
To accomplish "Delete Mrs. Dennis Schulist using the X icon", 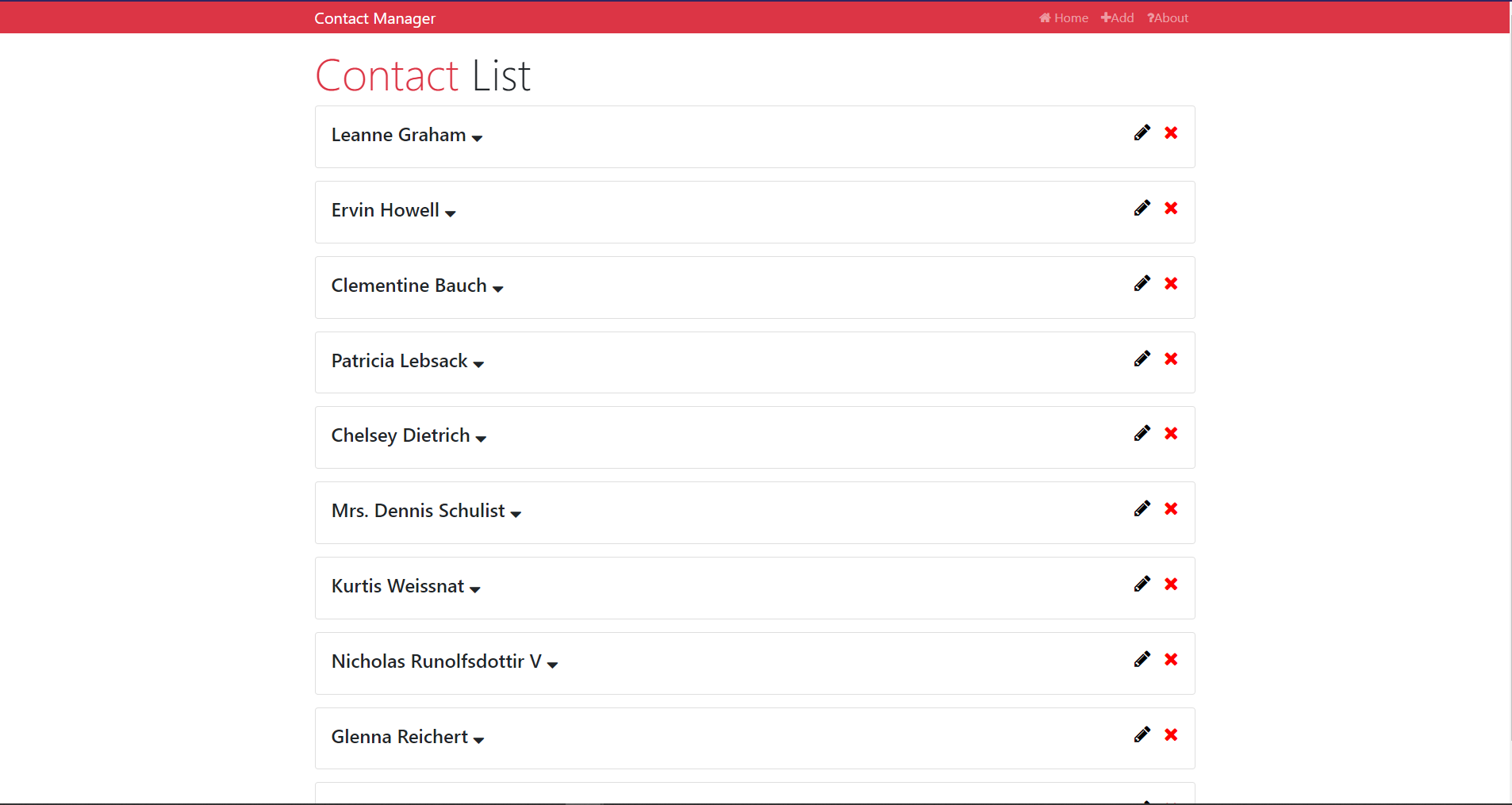I will [1171, 508].
